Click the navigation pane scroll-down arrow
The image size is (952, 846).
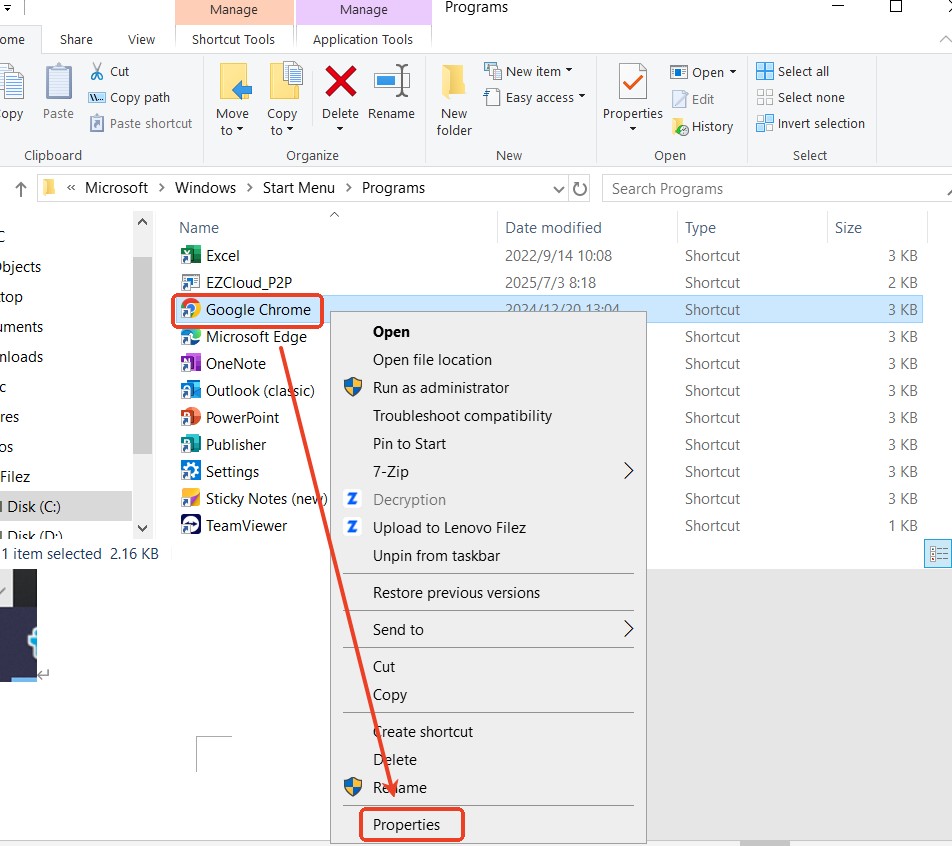click(x=143, y=528)
